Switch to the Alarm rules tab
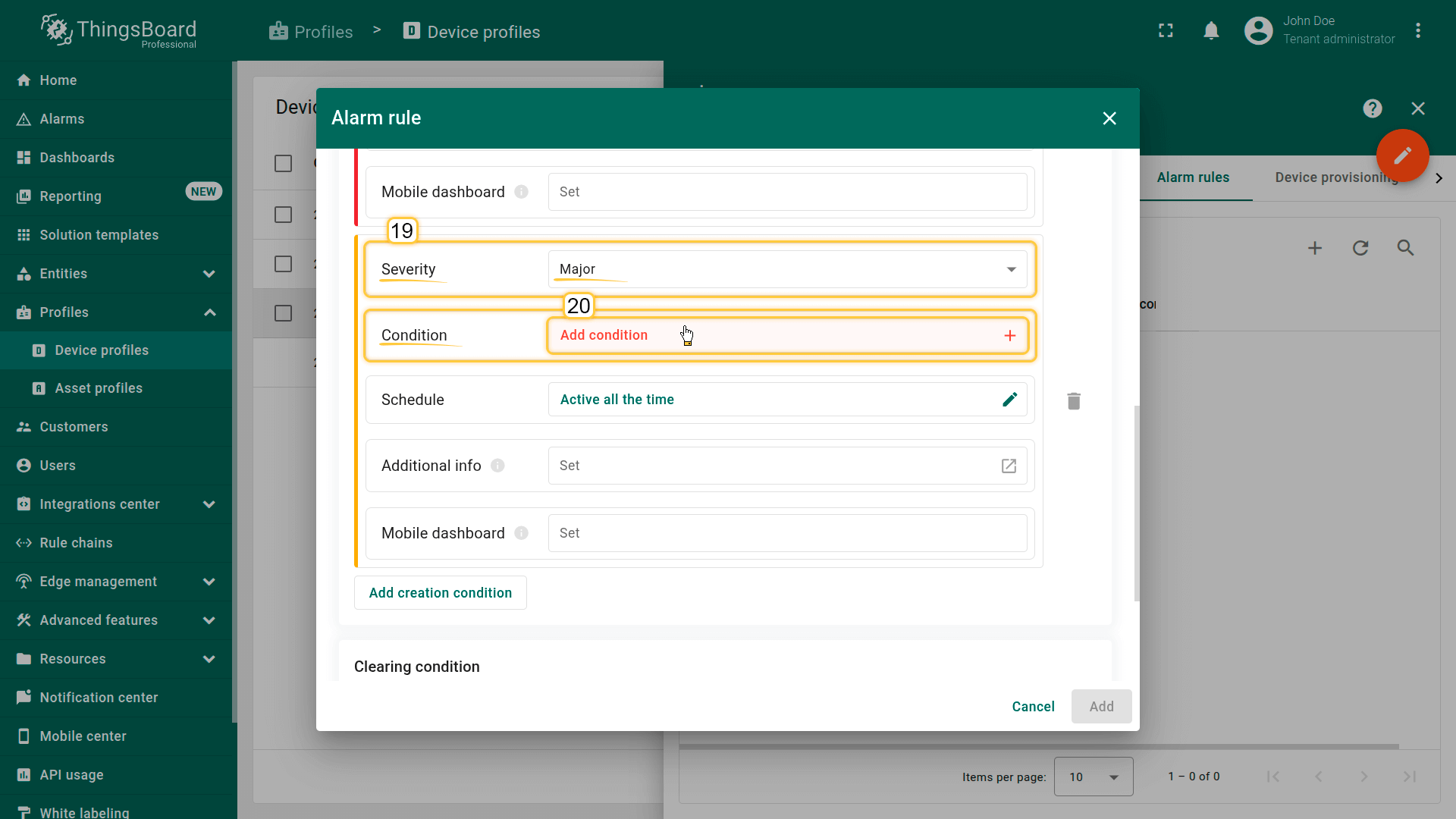This screenshot has width=1456, height=819. pyautogui.click(x=1193, y=177)
